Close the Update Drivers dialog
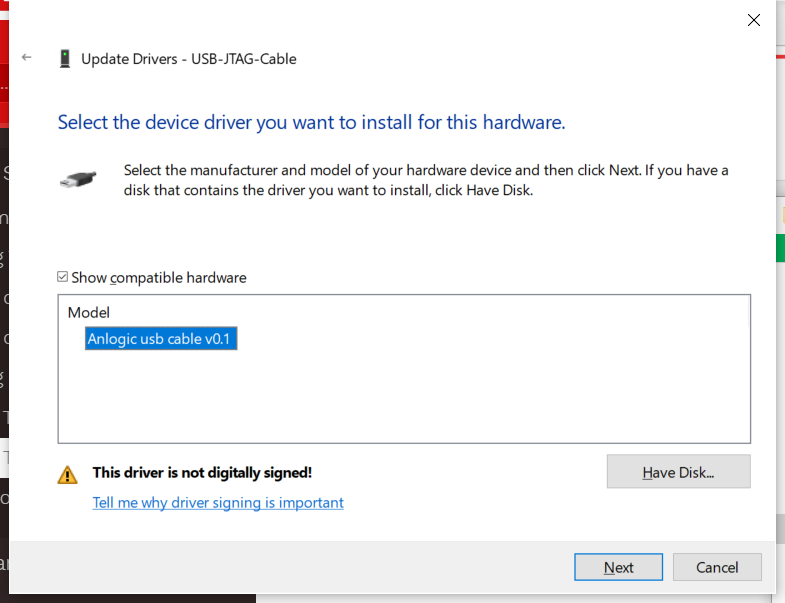785x603 pixels. (x=753, y=20)
